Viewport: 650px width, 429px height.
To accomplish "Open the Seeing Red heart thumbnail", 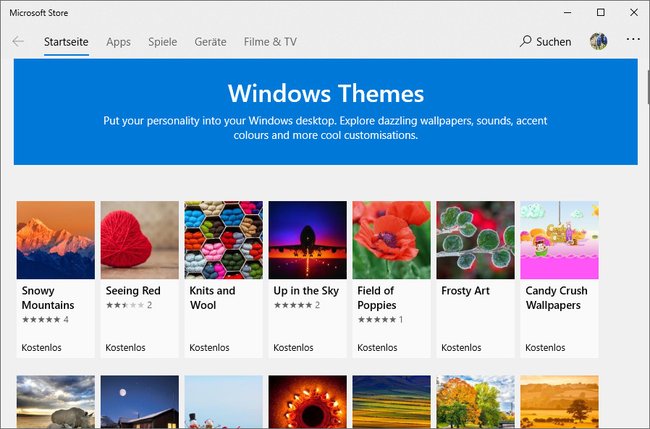I will [x=140, y=240].
